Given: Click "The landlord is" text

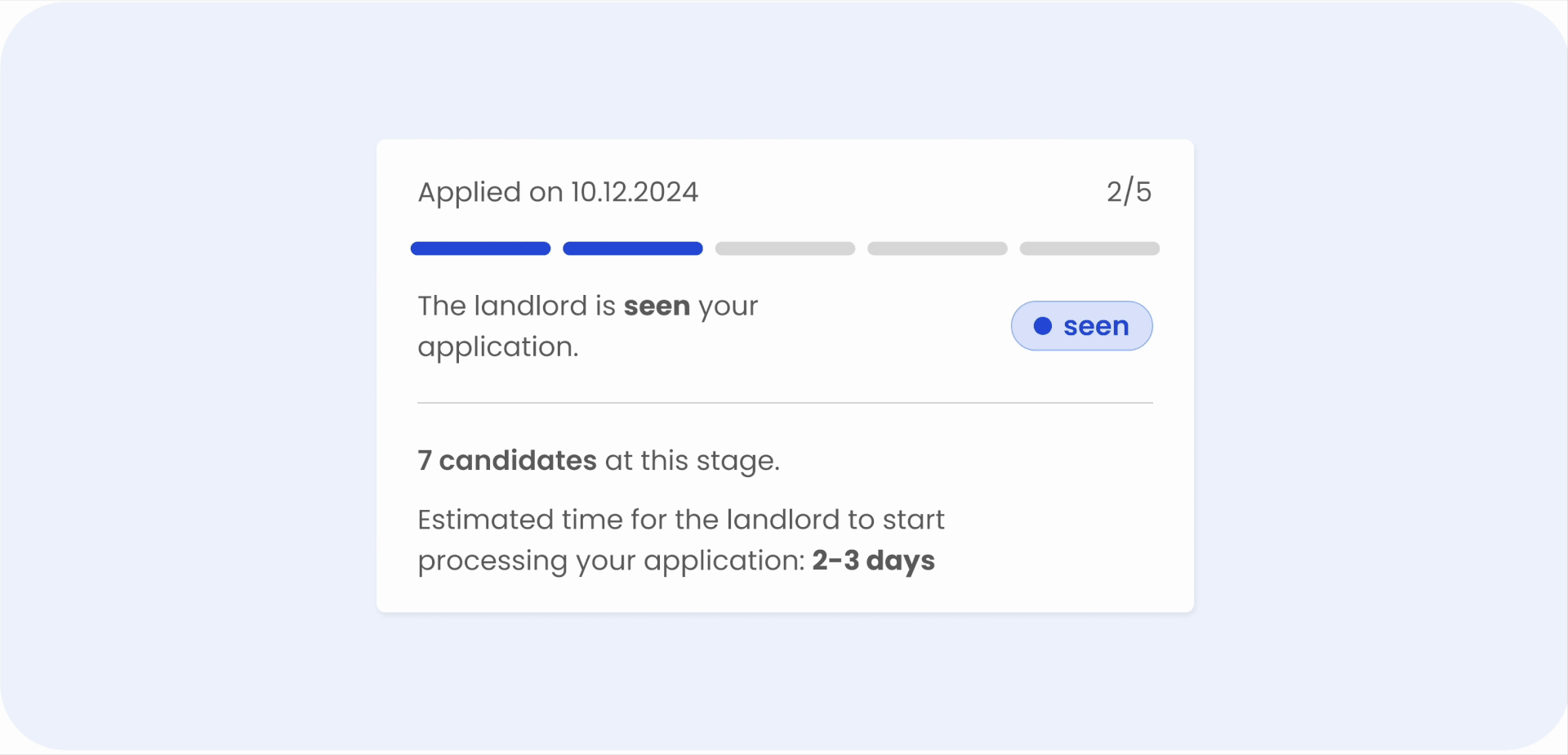Looking at the screenshot, I should (516, 306).
